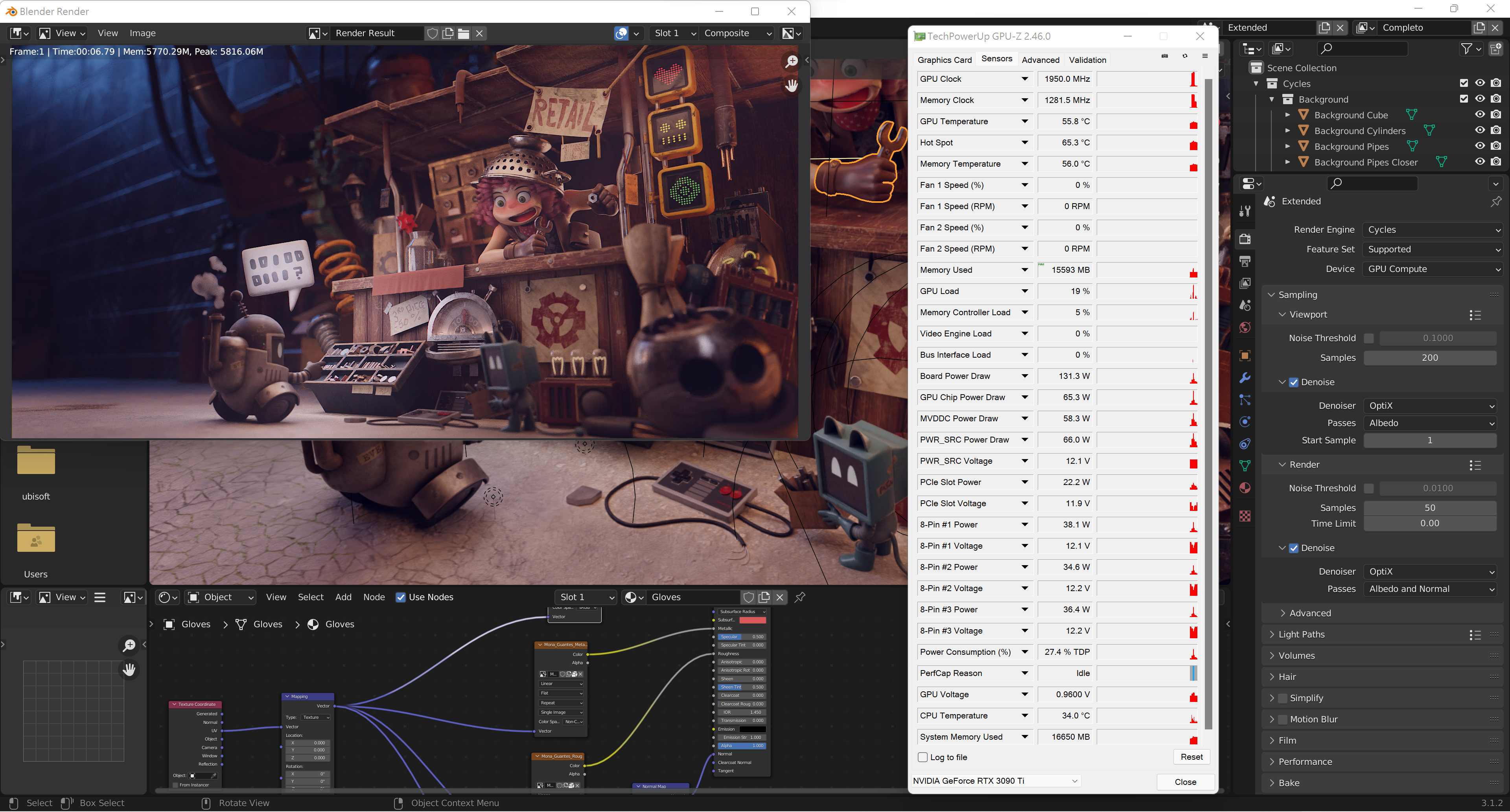The width and height of the screenshot is (1510, 812).
Task: Switch to the Graphics Card tab in GPU-Z
Action: (x=944, y=60)
